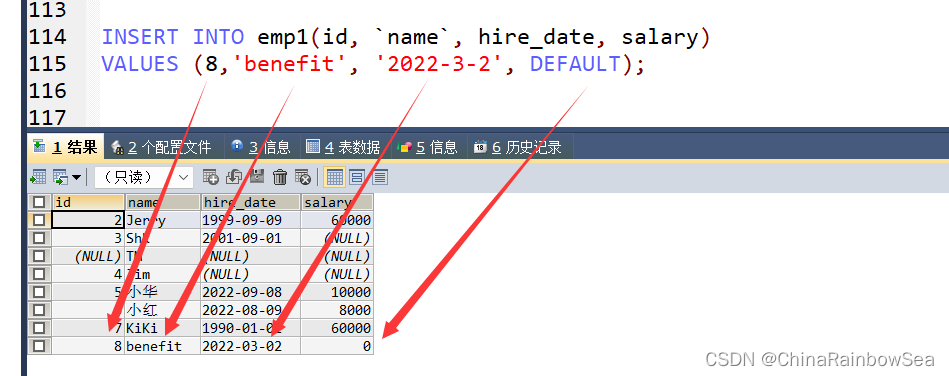Open the (只读) read-only mode dropdown

(x=144, y=177)
